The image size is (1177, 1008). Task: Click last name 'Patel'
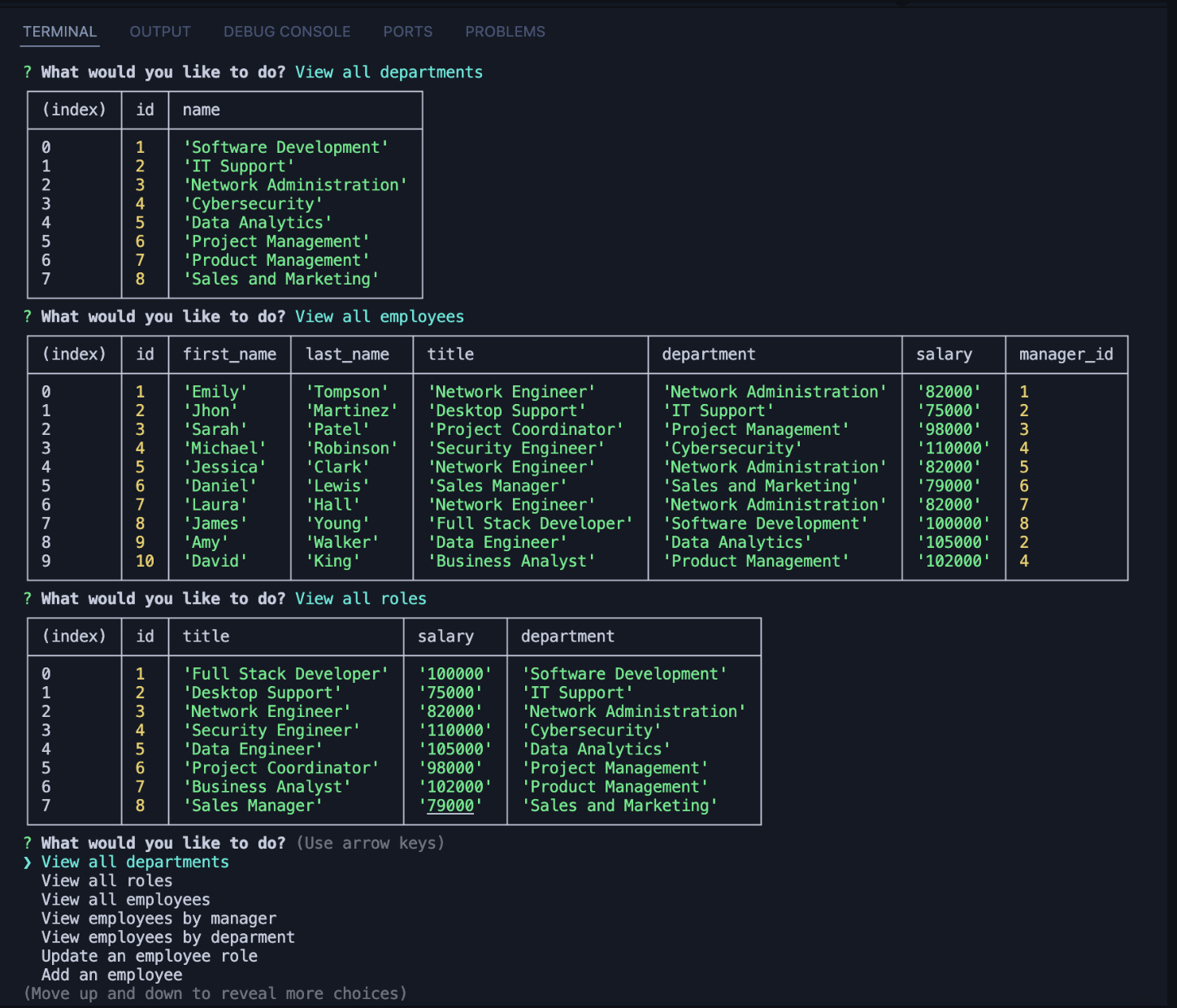[337, 429]
